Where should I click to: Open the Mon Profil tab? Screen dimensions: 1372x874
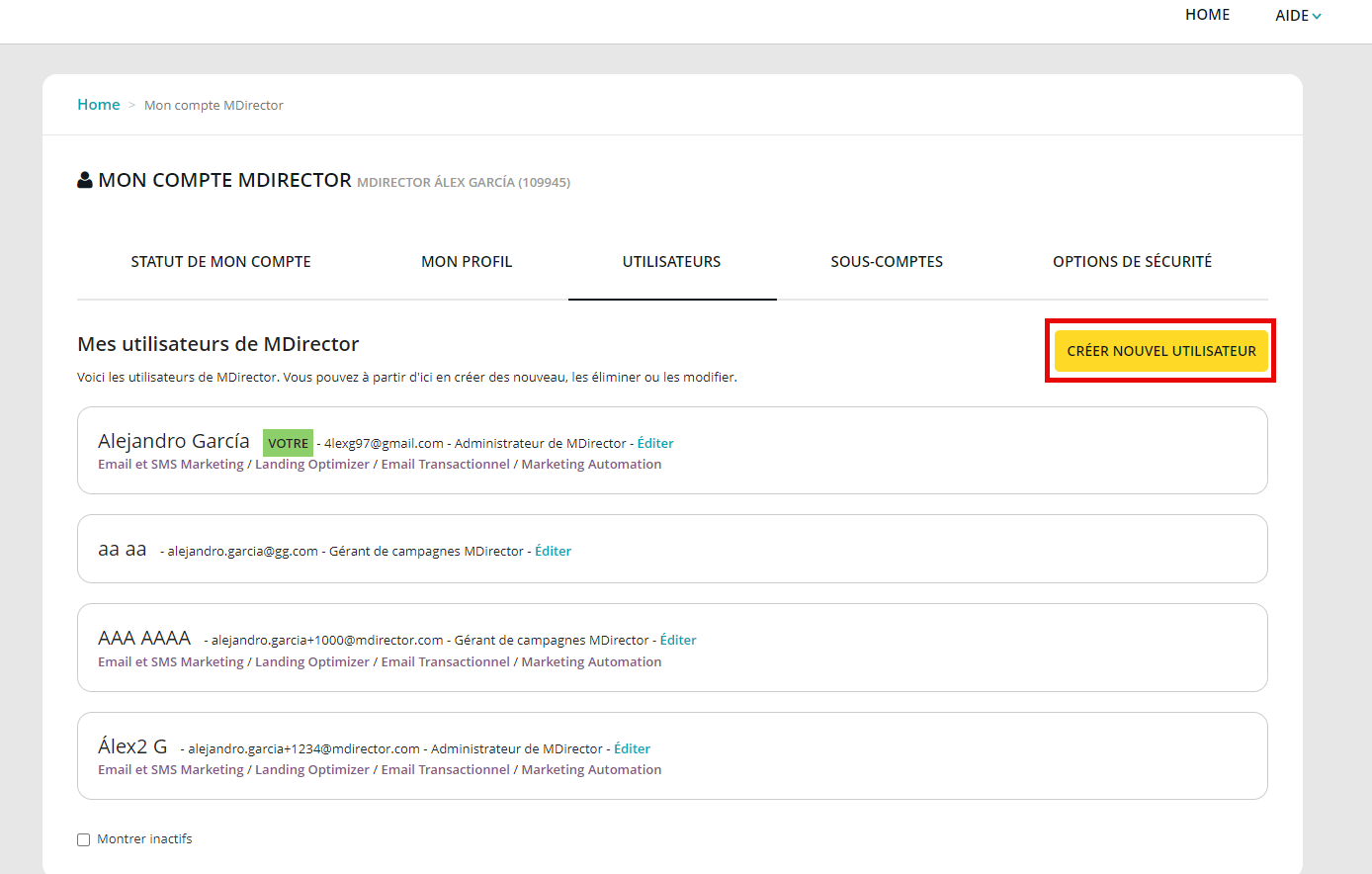tap(467, 262)
